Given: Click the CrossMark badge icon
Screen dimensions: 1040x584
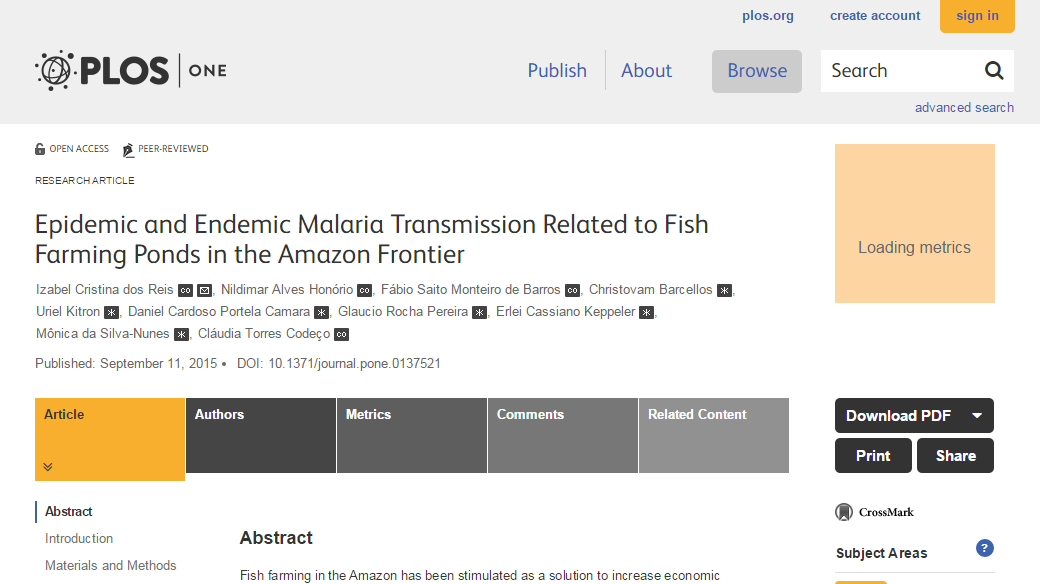Looking at the screenshot, I should [x=844, y=512].
